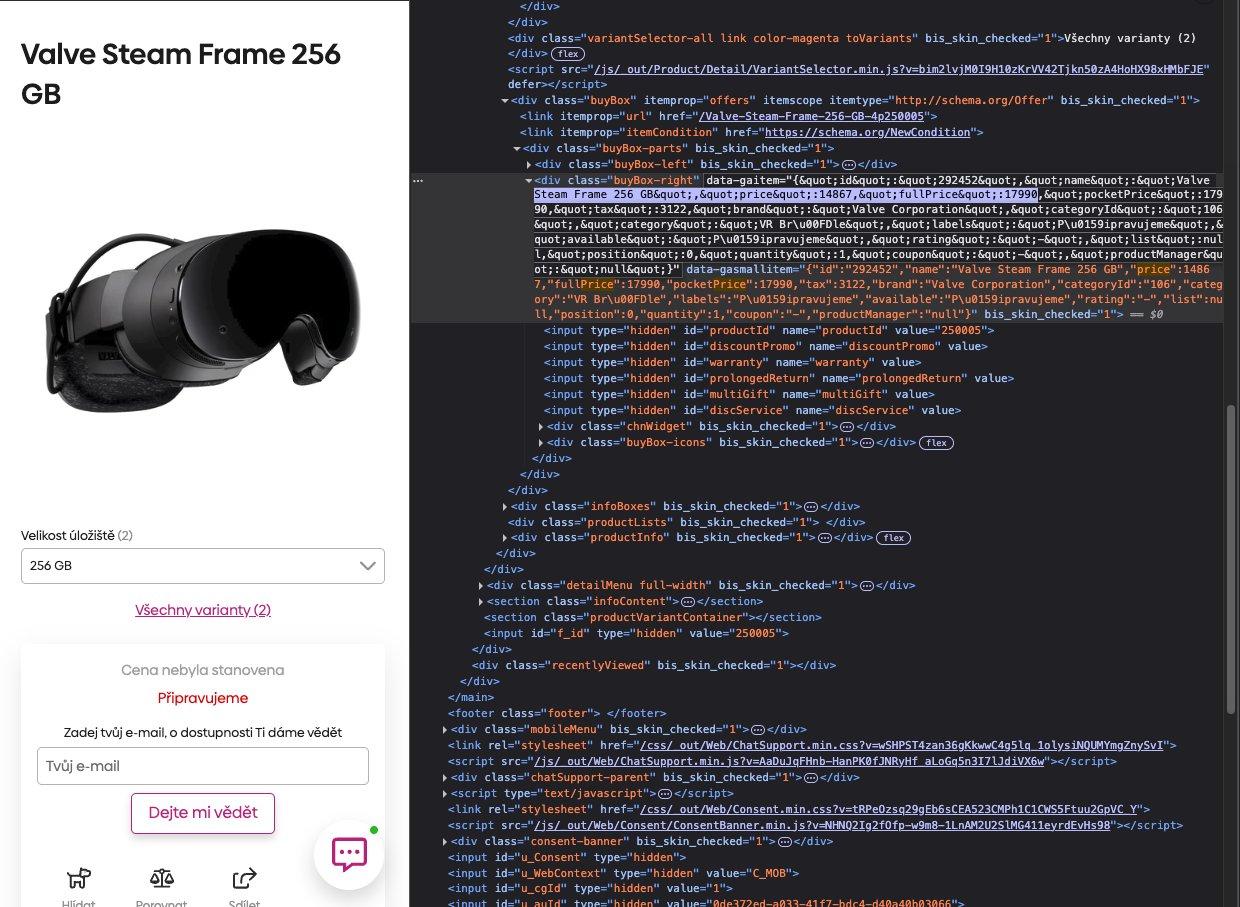Image resolution: width=1240 pixels, height=907 pixels.
Task: Click flex badge next to productInfo div
Action: coord(893,538)
